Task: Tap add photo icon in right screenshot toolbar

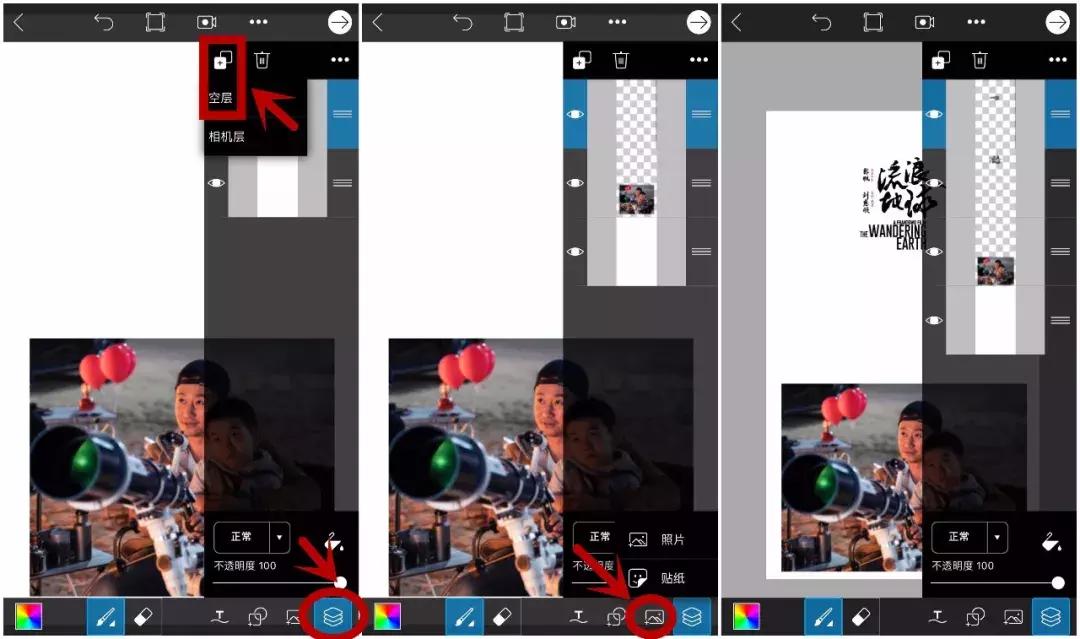Action: coord(1012,617)
